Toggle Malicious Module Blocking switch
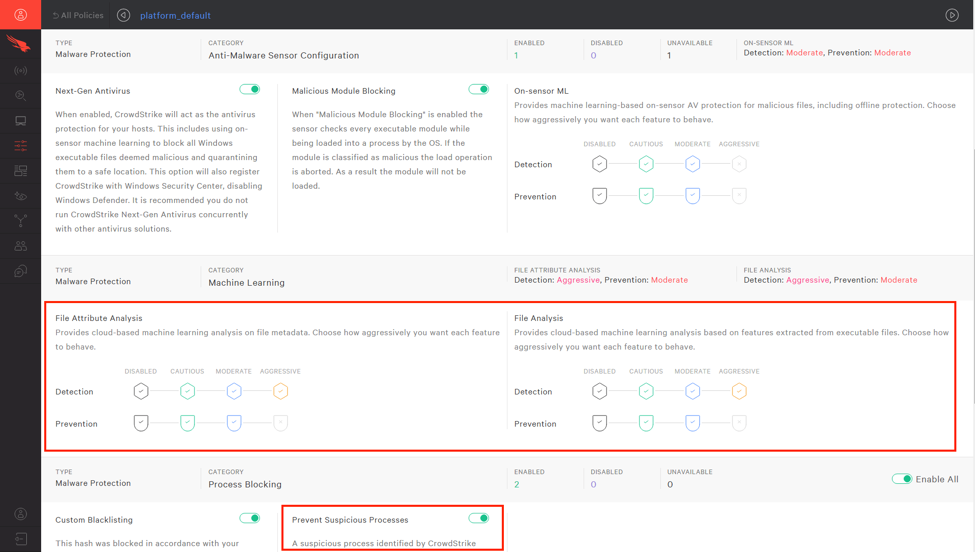The height and width of the screenshot is (552, 975). (479, 89)
